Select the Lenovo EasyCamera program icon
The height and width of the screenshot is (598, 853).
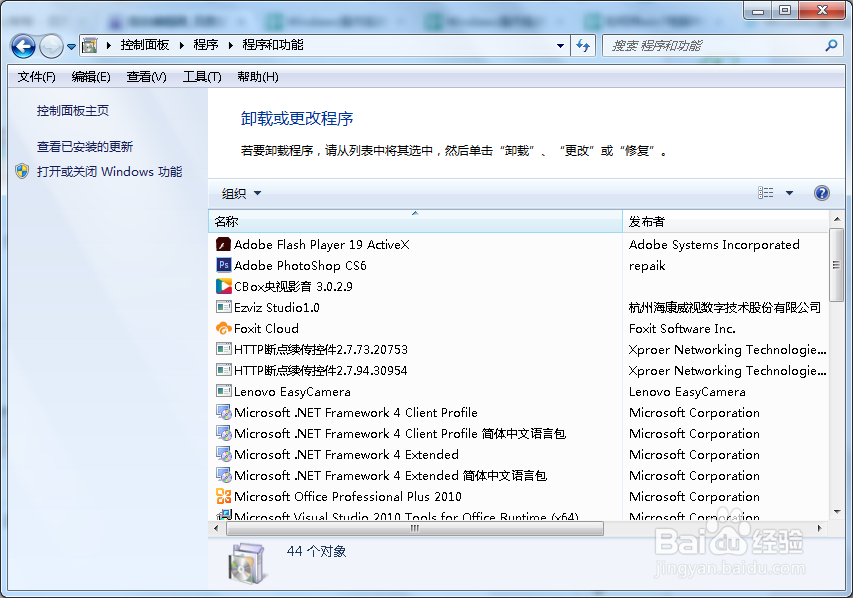(x=224, y=391)
